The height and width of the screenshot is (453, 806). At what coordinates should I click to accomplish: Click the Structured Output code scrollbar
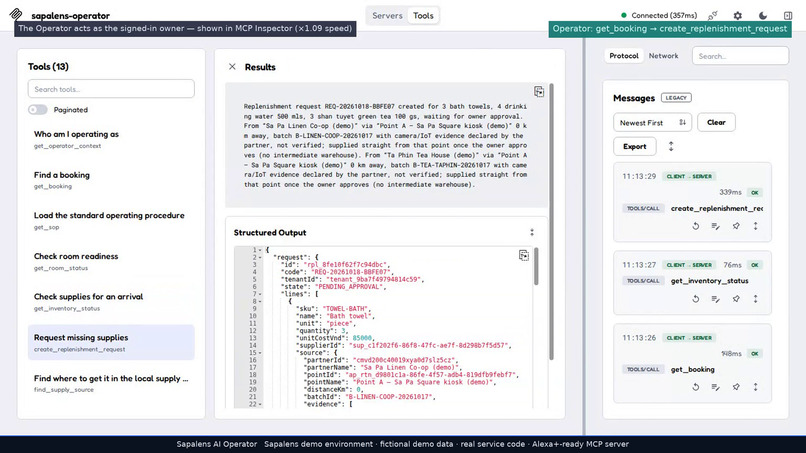(x=536, y=266)
